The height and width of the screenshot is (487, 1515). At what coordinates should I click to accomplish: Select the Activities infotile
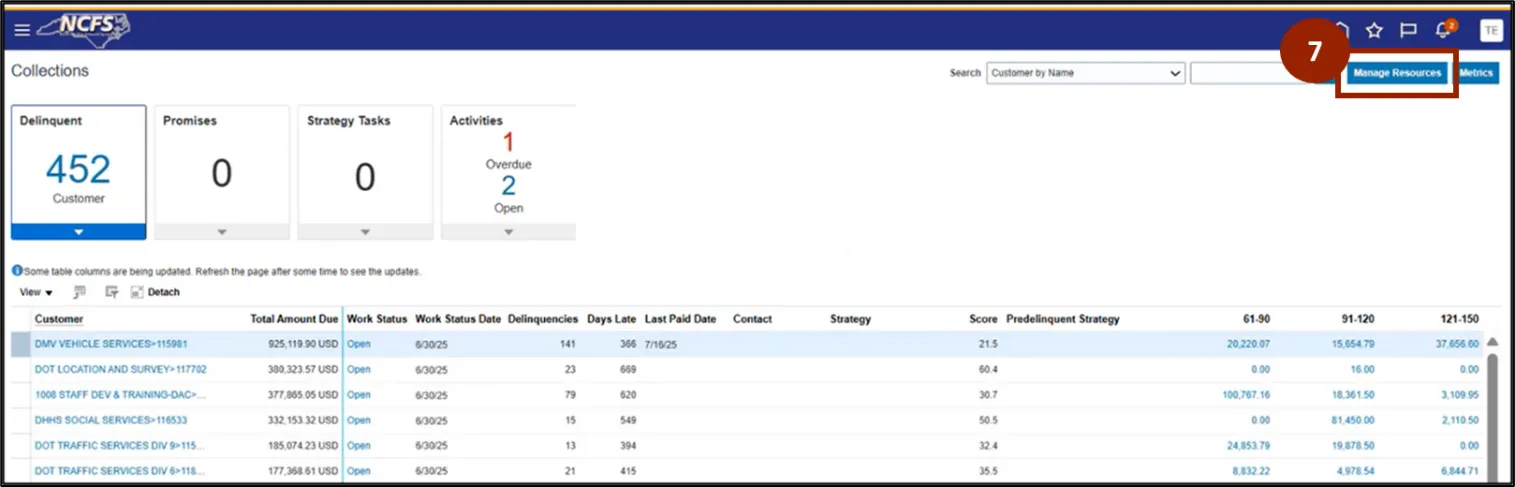coord(508,165)
